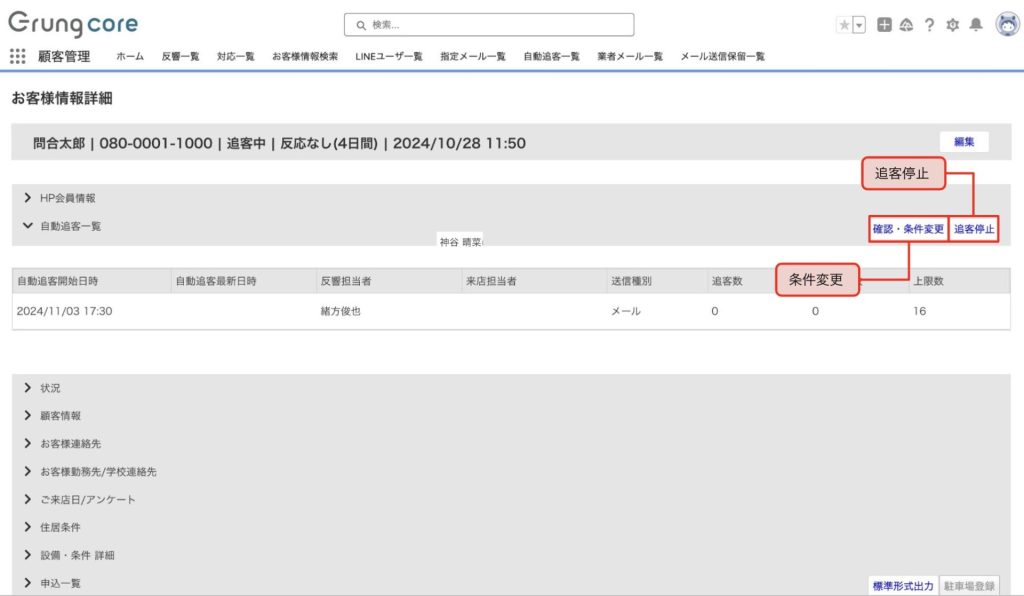
Task: Click the 確認・条件変更 button
Action: (908, 229)
